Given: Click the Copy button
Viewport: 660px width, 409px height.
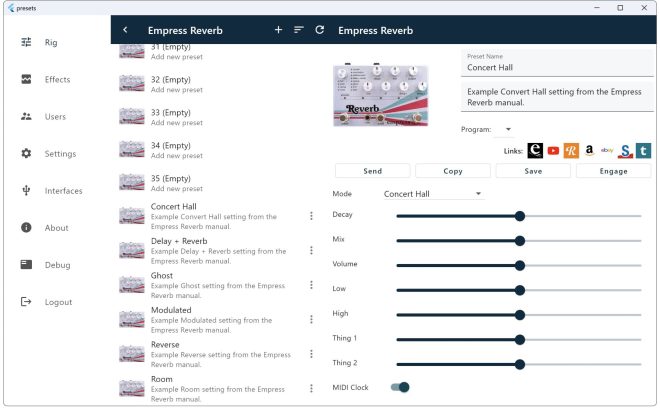Looking at the screenshot, I should click(453, 171).
